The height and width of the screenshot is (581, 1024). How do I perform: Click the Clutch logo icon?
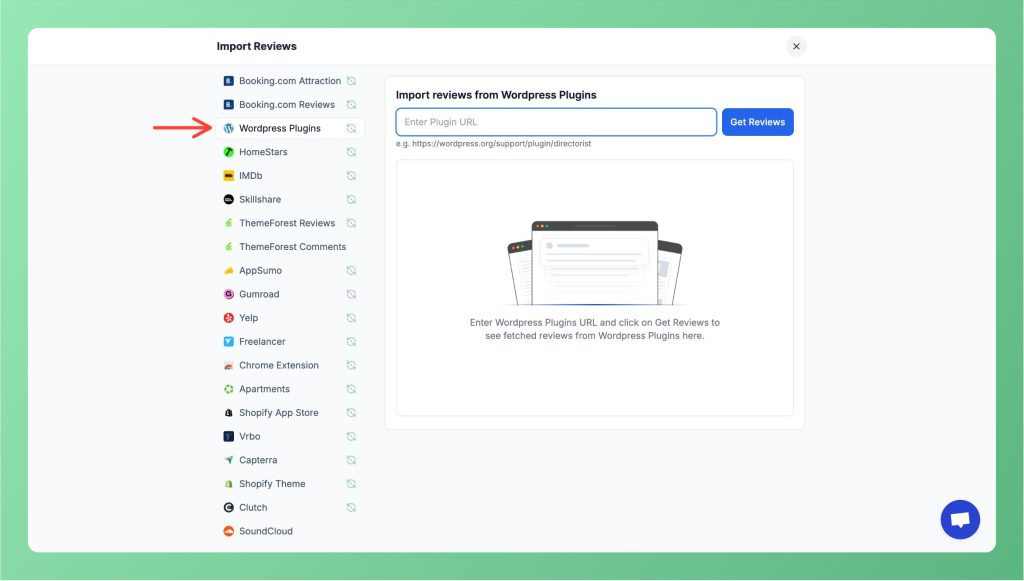click(229, 507)
